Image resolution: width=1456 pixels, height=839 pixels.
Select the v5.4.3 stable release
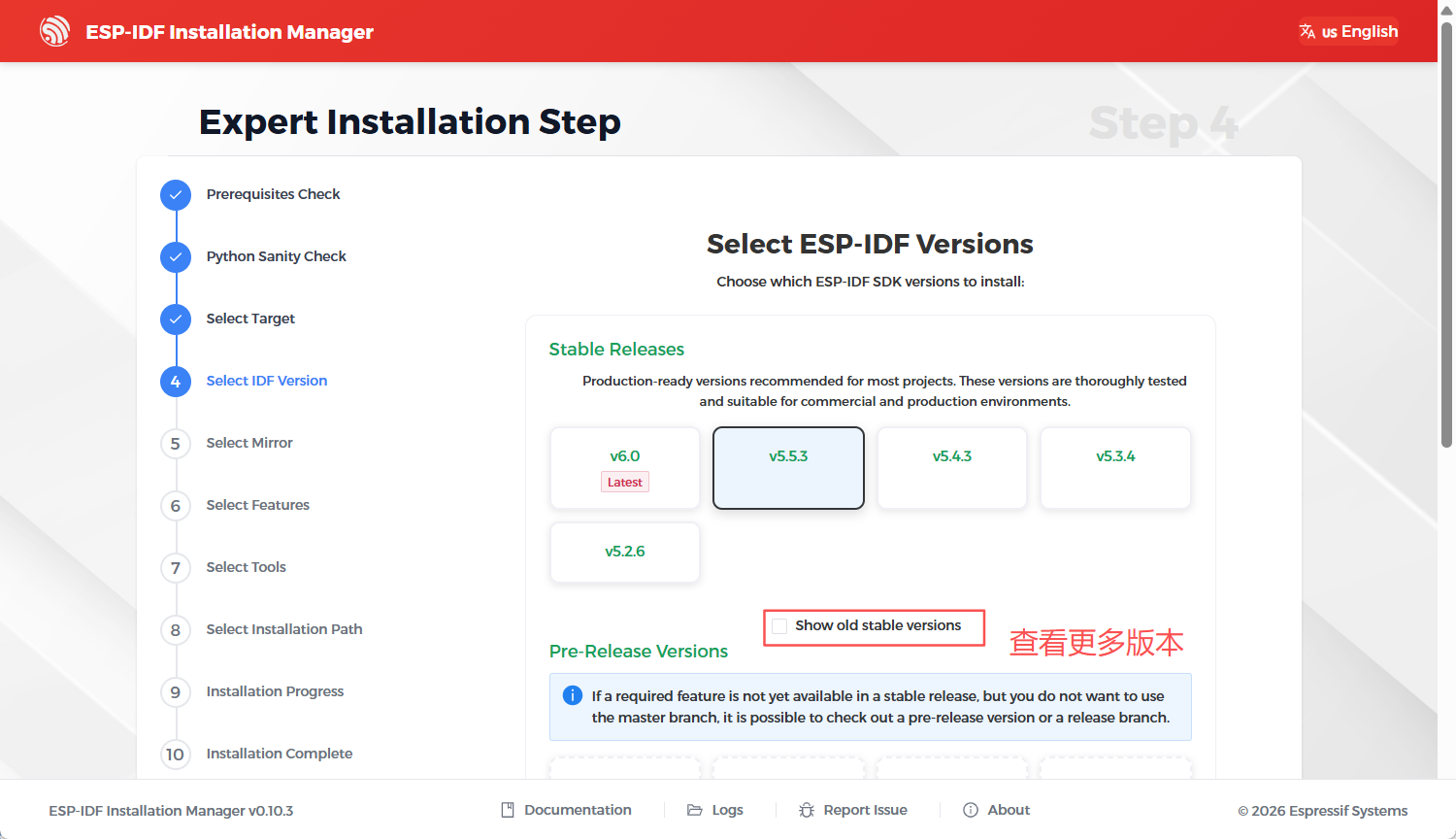pyautogui.click(x=952, y=468)
